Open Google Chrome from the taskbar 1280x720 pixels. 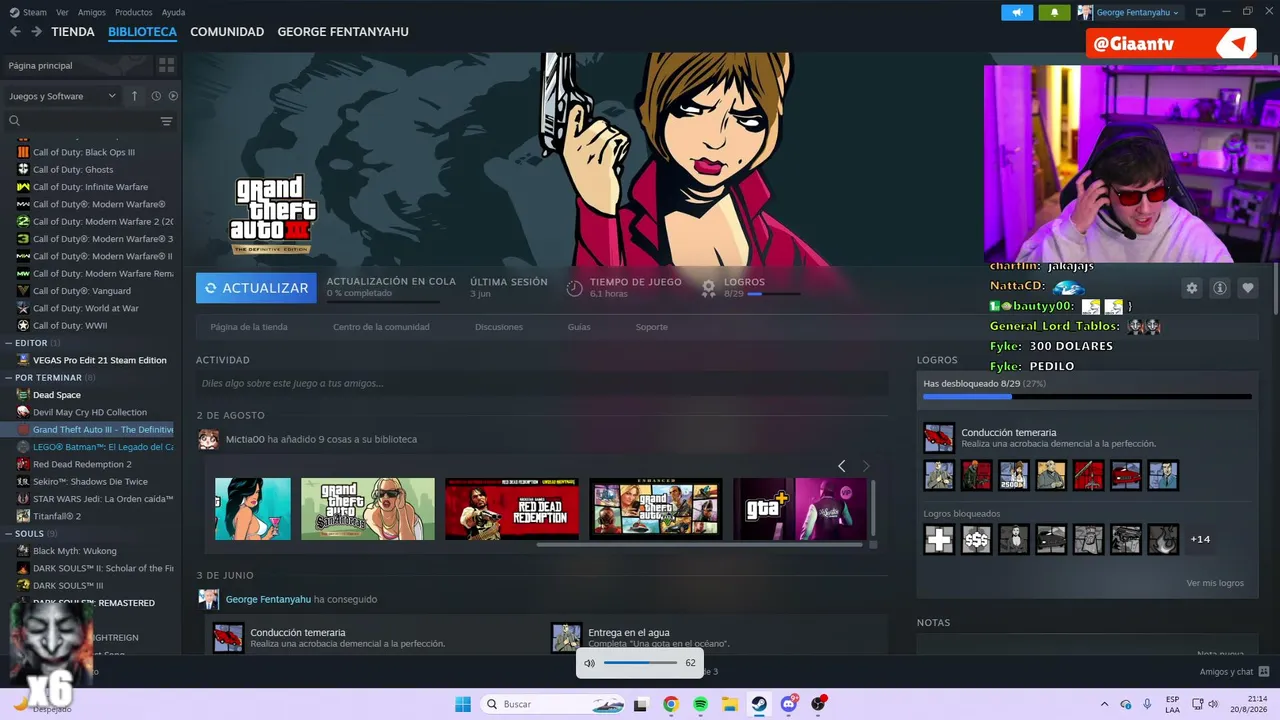[x=671, y=704]
